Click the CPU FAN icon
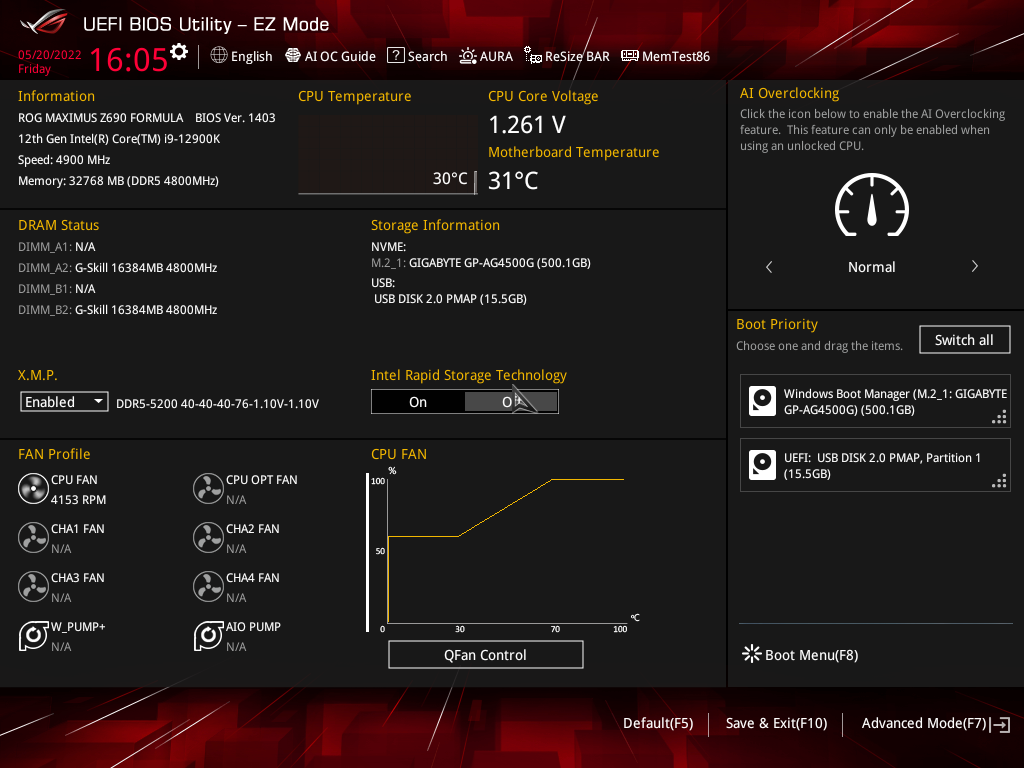Viewport: 1024px width, 768px height. [x=33, y=488]
